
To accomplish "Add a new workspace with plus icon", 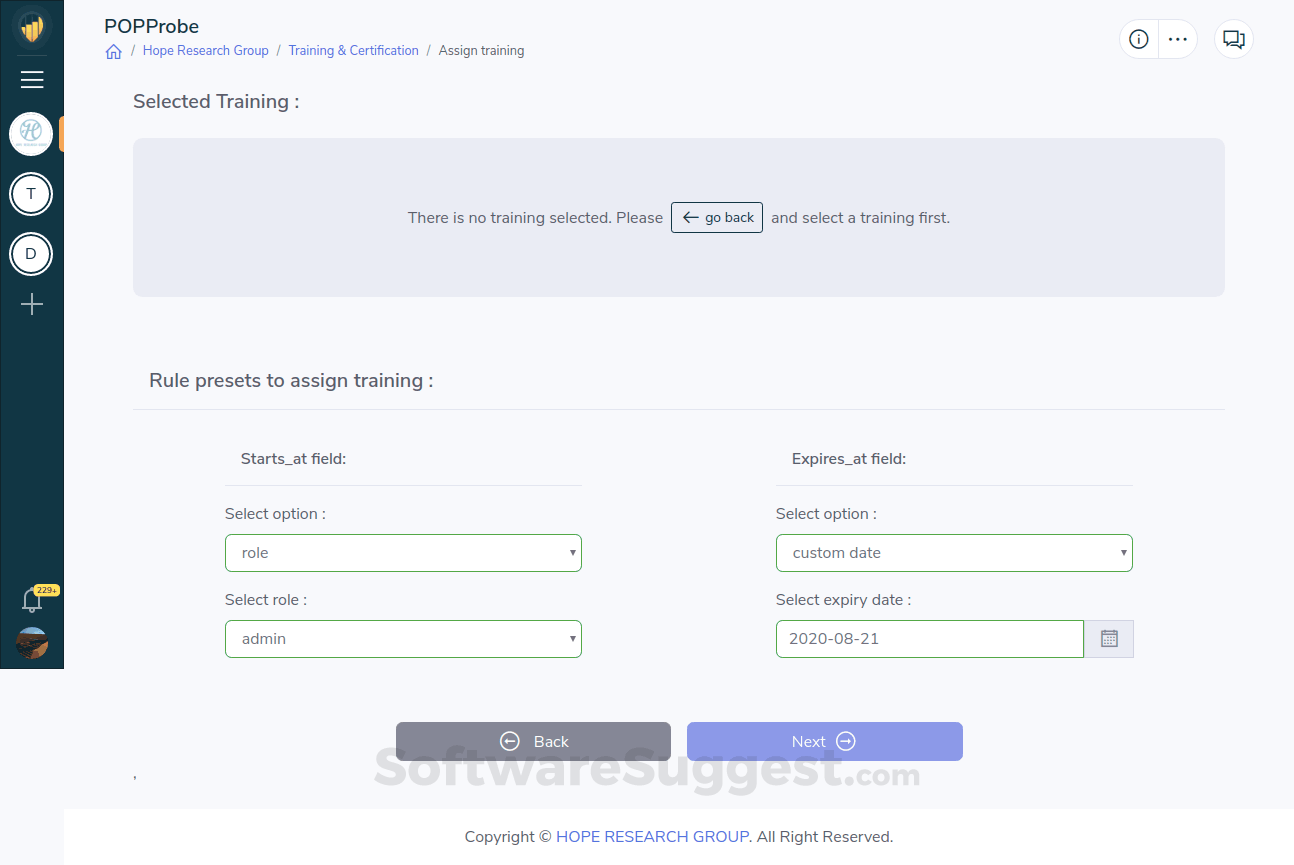I will (x=32, y=304).
